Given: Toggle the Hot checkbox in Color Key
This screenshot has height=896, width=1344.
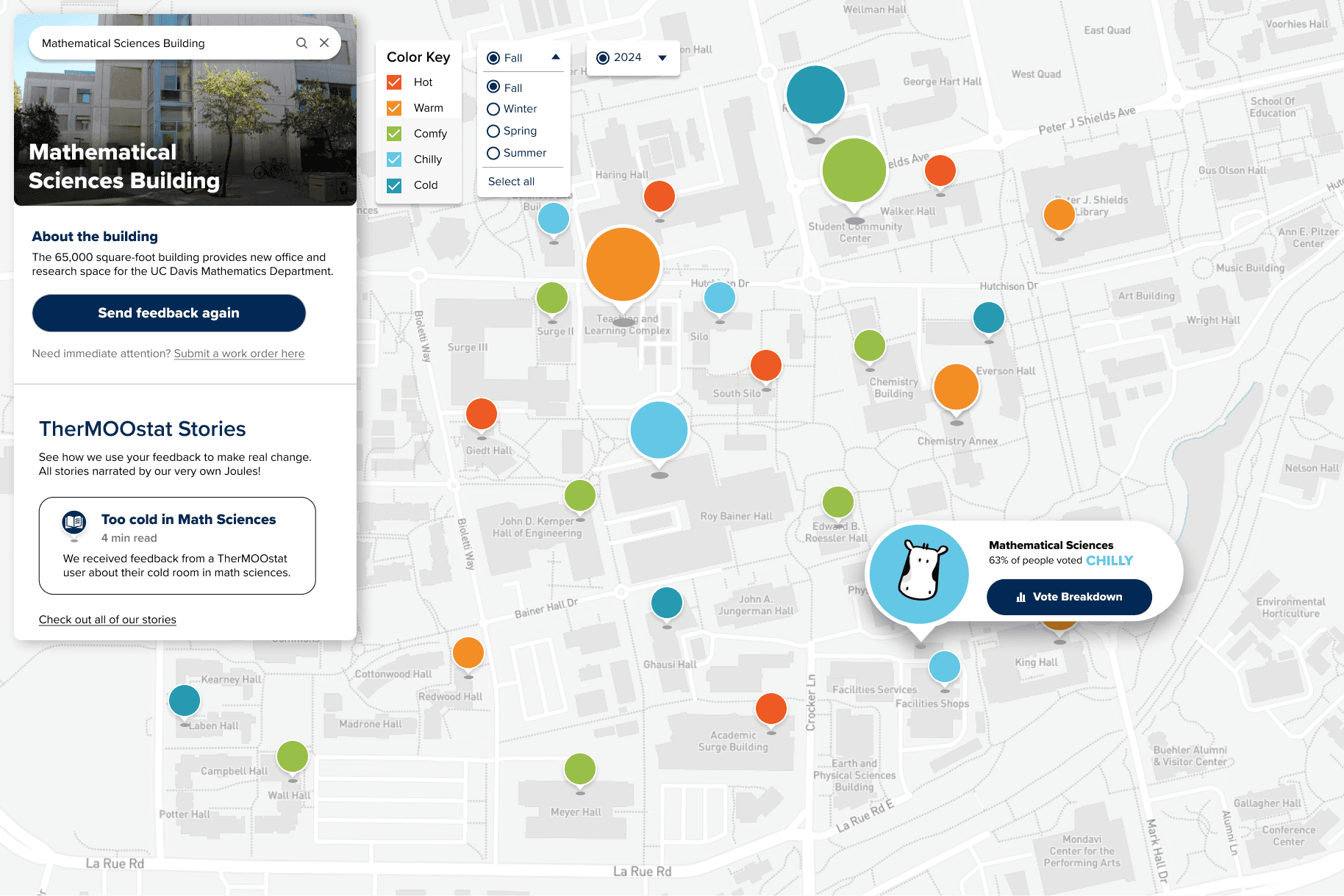Looking at the screenshot, I should click(394, 82).
